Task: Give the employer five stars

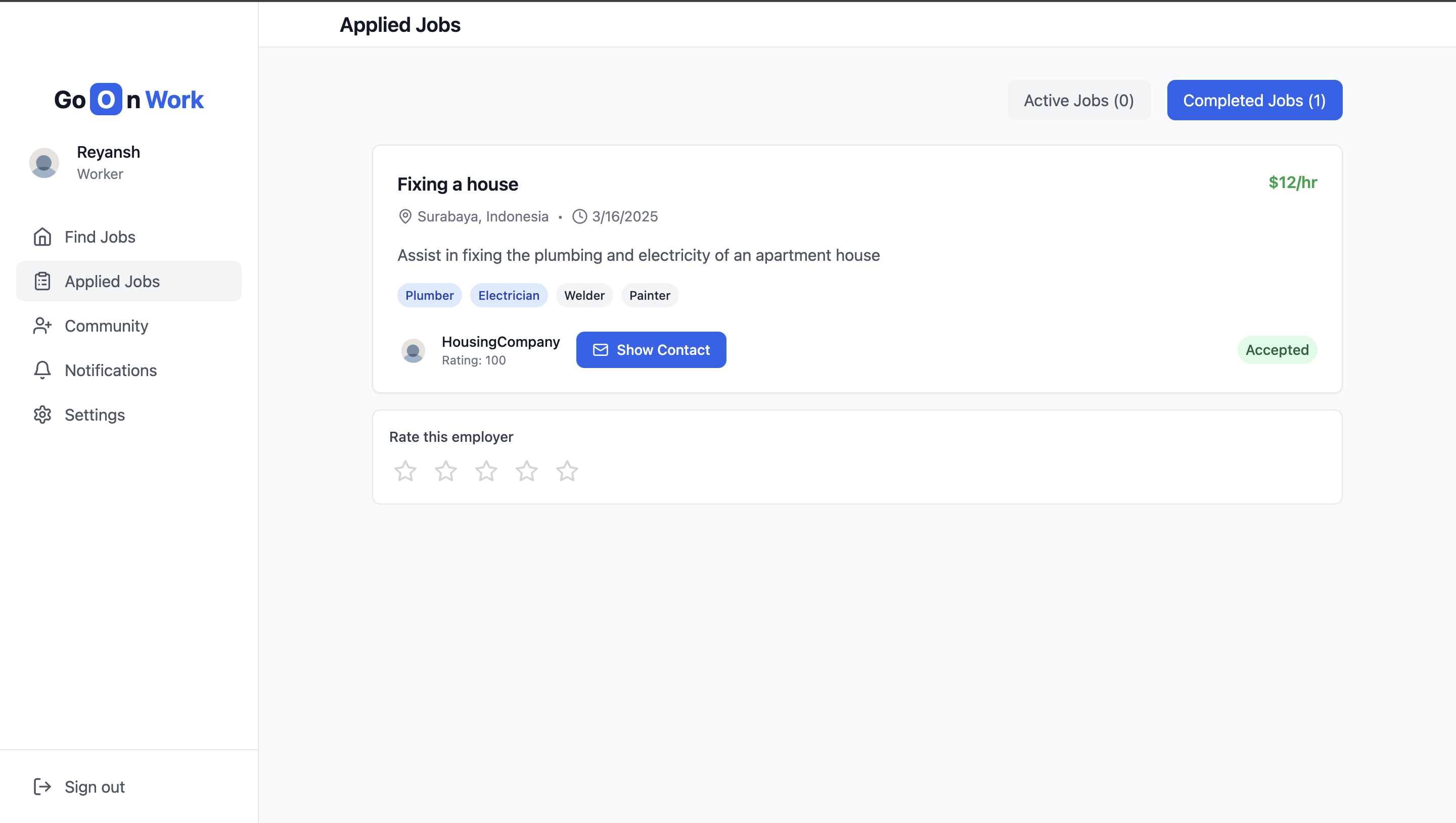Action: point(567,471)
